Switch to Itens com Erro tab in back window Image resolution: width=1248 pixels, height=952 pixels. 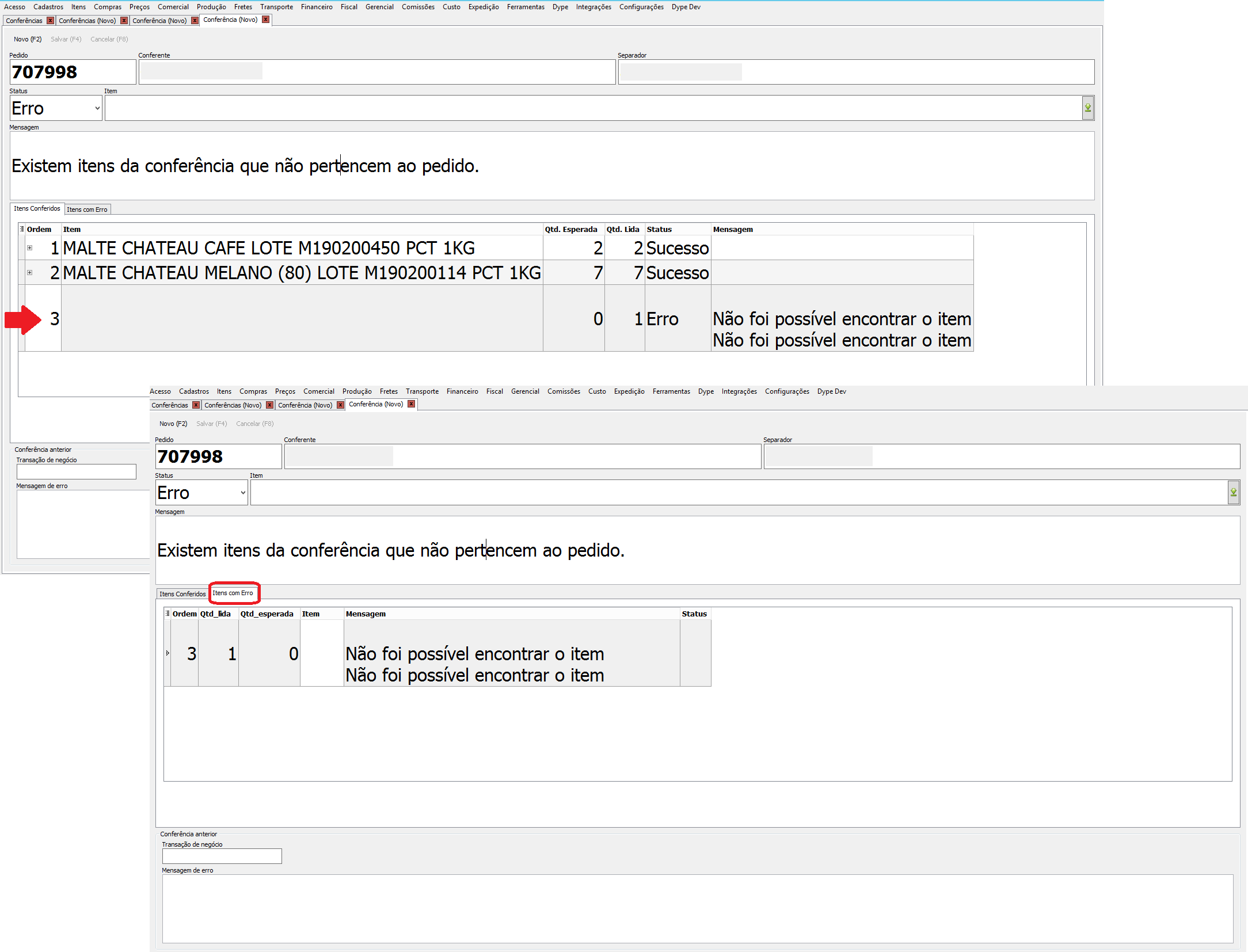87,210
